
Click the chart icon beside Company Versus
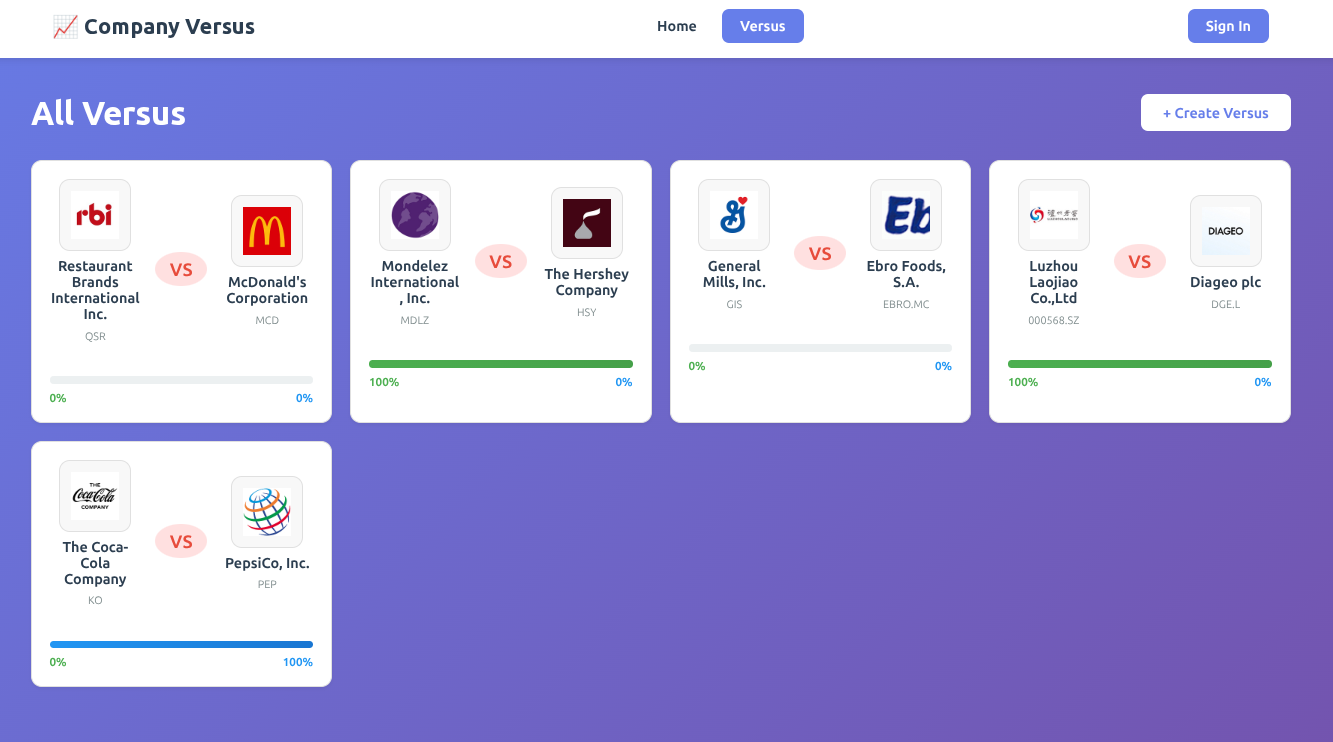pyautogui.click(x=65, y=27)
